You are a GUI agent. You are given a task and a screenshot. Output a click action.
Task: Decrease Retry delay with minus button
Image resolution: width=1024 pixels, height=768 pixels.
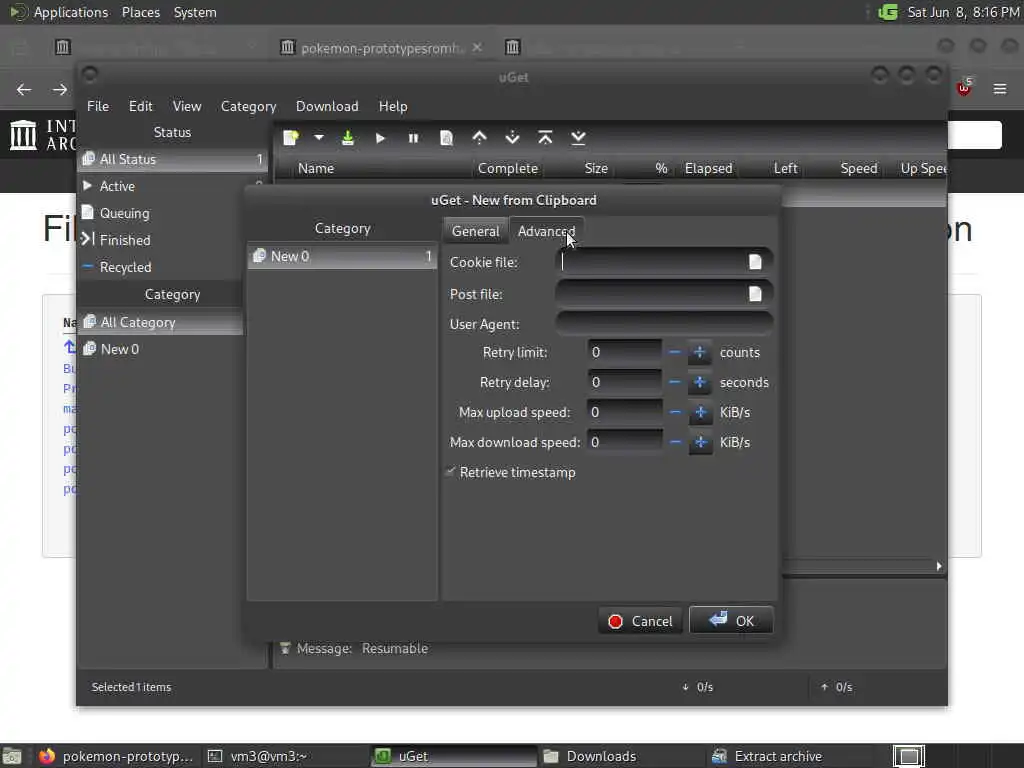tap(675, 382)
